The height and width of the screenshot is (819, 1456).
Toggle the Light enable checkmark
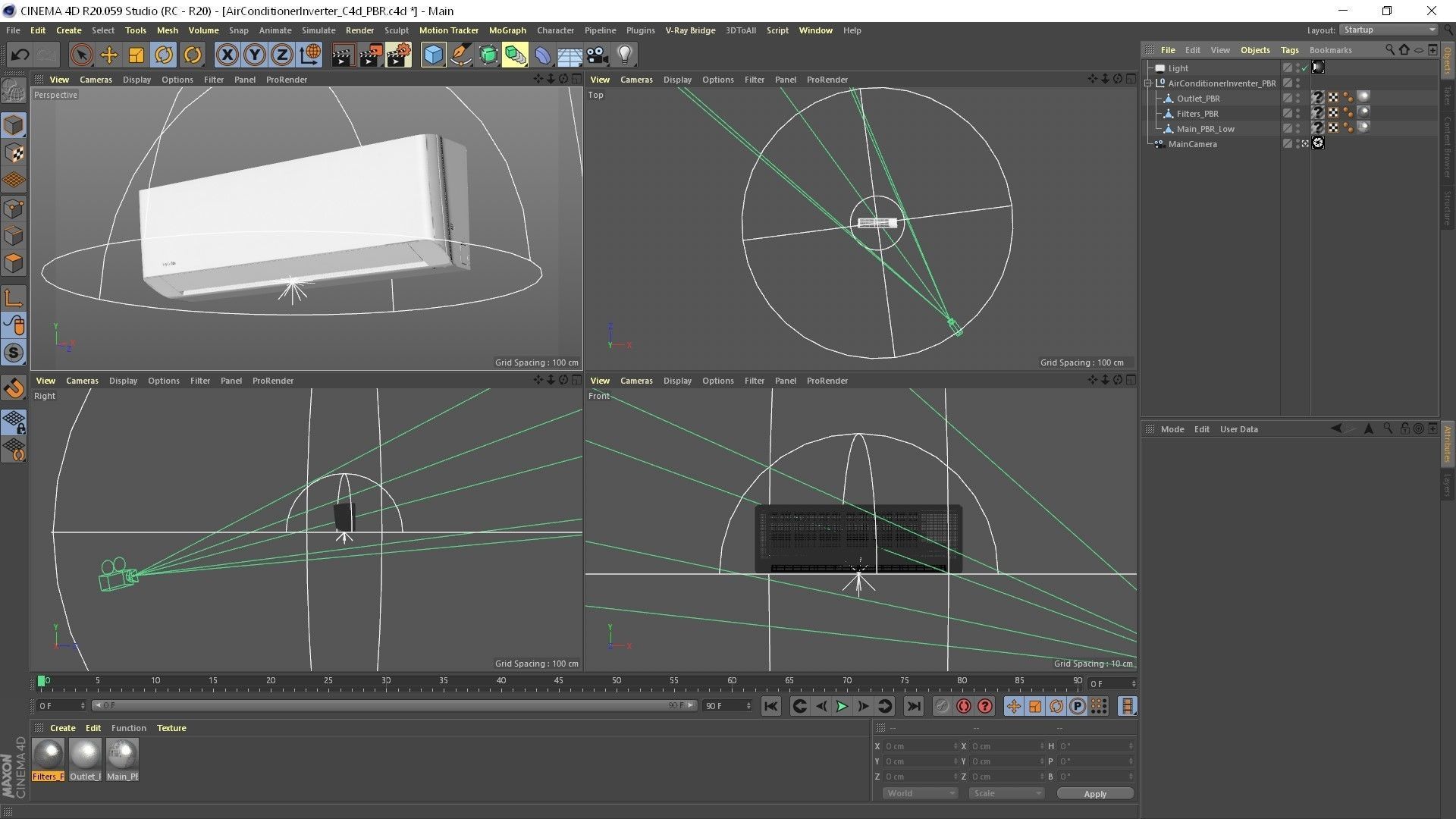coord(1305,68)
